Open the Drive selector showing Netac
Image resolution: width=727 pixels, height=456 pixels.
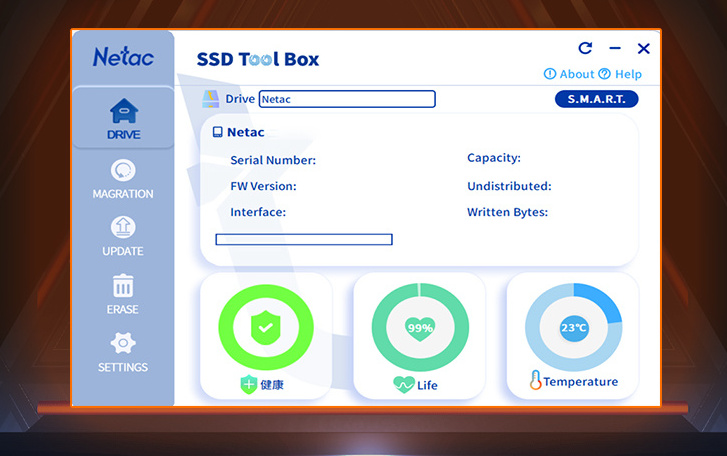point(347,99)
